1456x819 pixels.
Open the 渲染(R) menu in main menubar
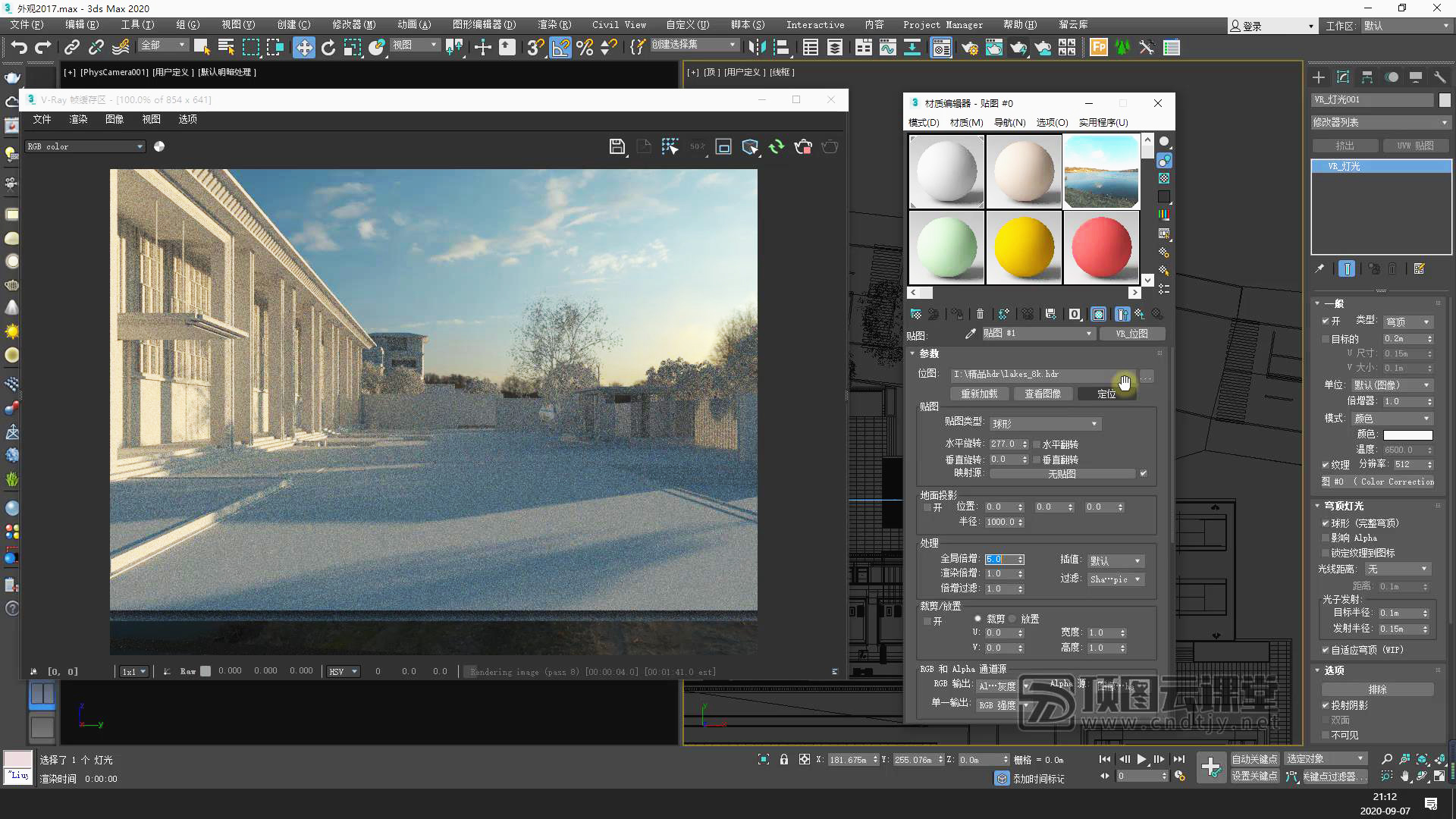point(554,25)
